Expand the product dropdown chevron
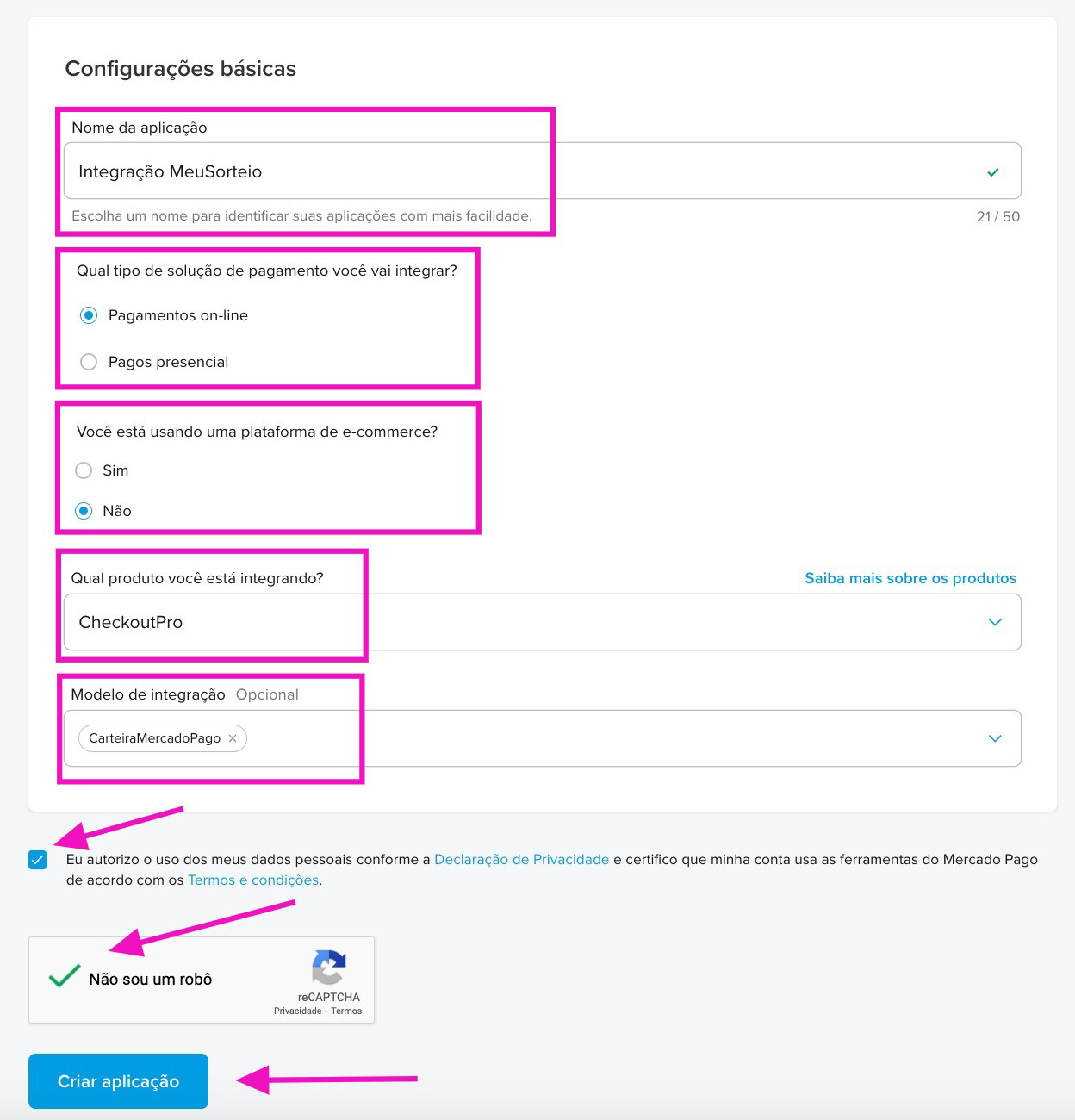The width and height of the screenshot is (1075, 1120). [x=995, y=622]
